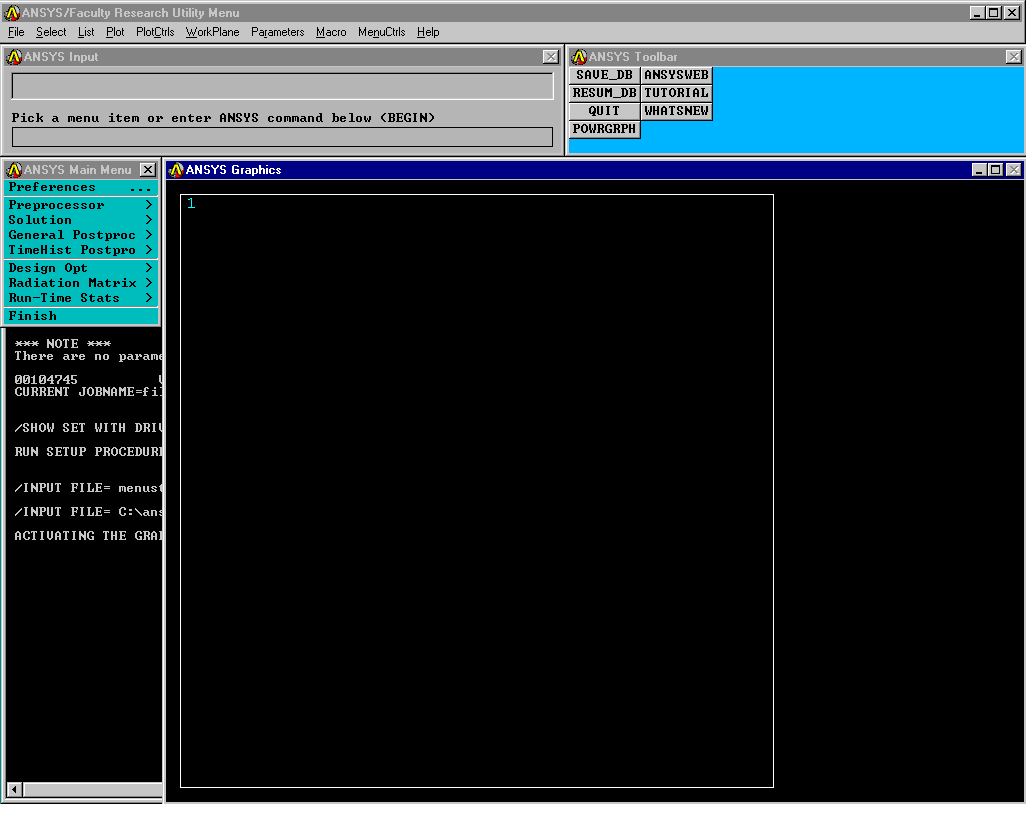The image size is (1026, 821).
Task: Open the Plot menu
Action: [x=115, y=32]
